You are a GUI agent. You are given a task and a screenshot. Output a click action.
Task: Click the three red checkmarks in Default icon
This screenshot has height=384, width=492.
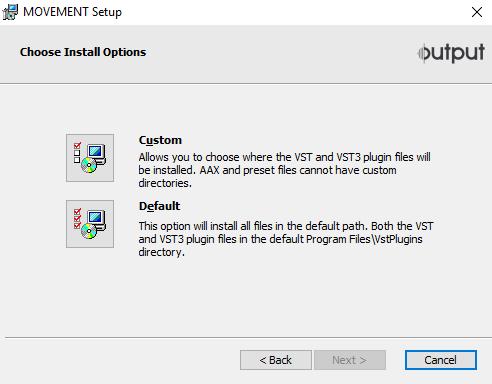[x=77, y=218]
